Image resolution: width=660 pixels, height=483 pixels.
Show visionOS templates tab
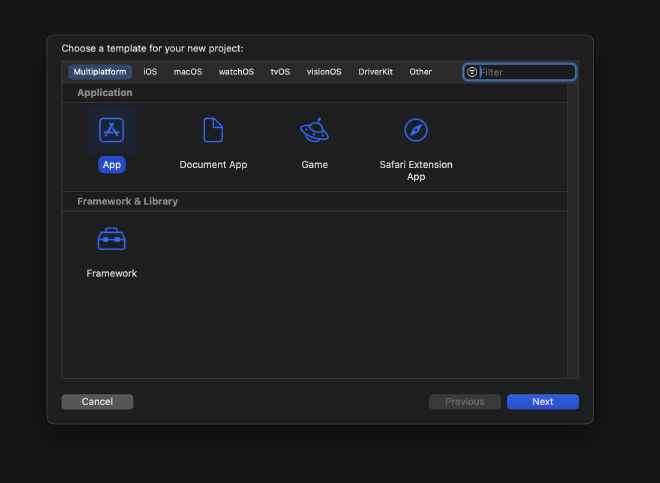click(324, 72)
